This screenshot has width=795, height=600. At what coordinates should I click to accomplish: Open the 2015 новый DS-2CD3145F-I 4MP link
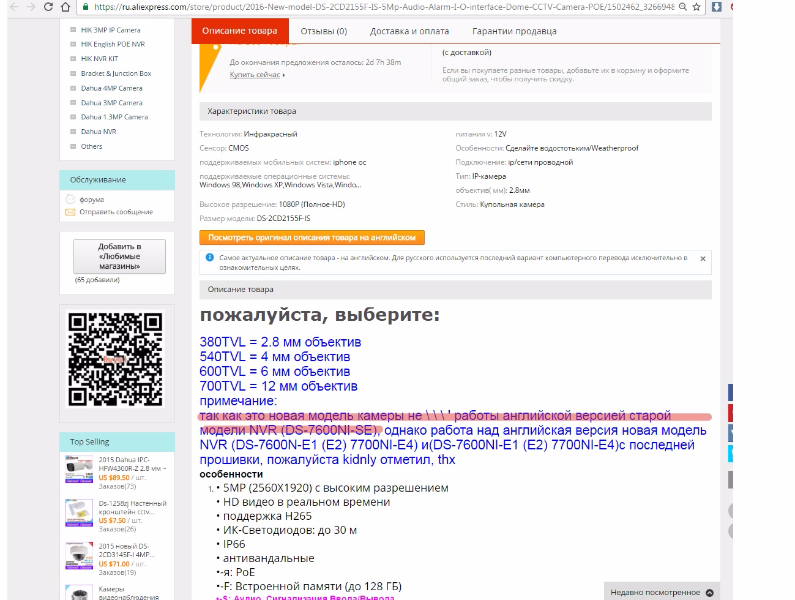(126, 550)
